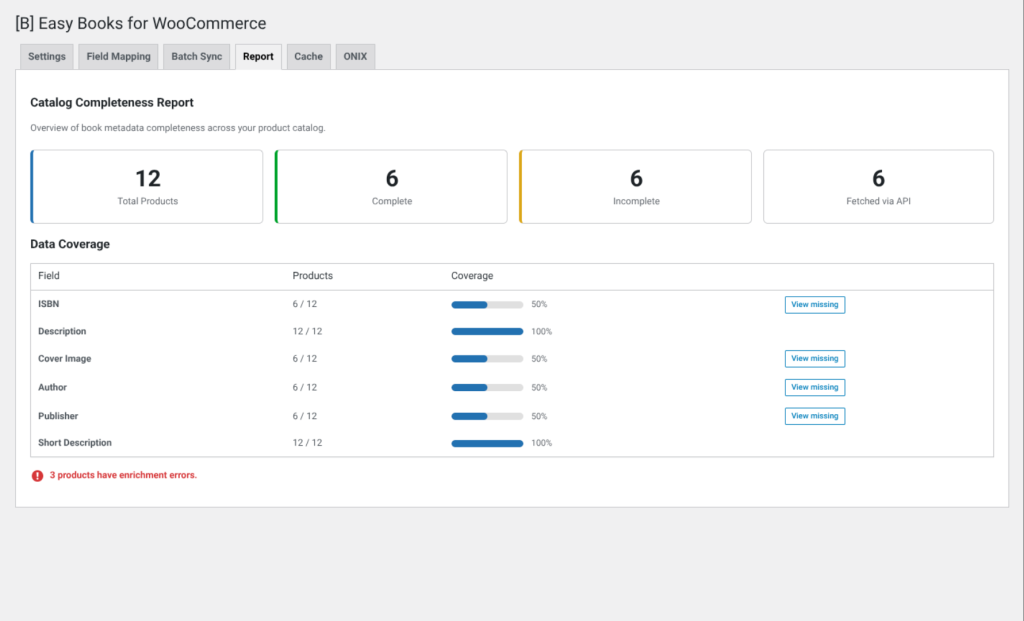Click the Field column header

(x=49, y=276)
